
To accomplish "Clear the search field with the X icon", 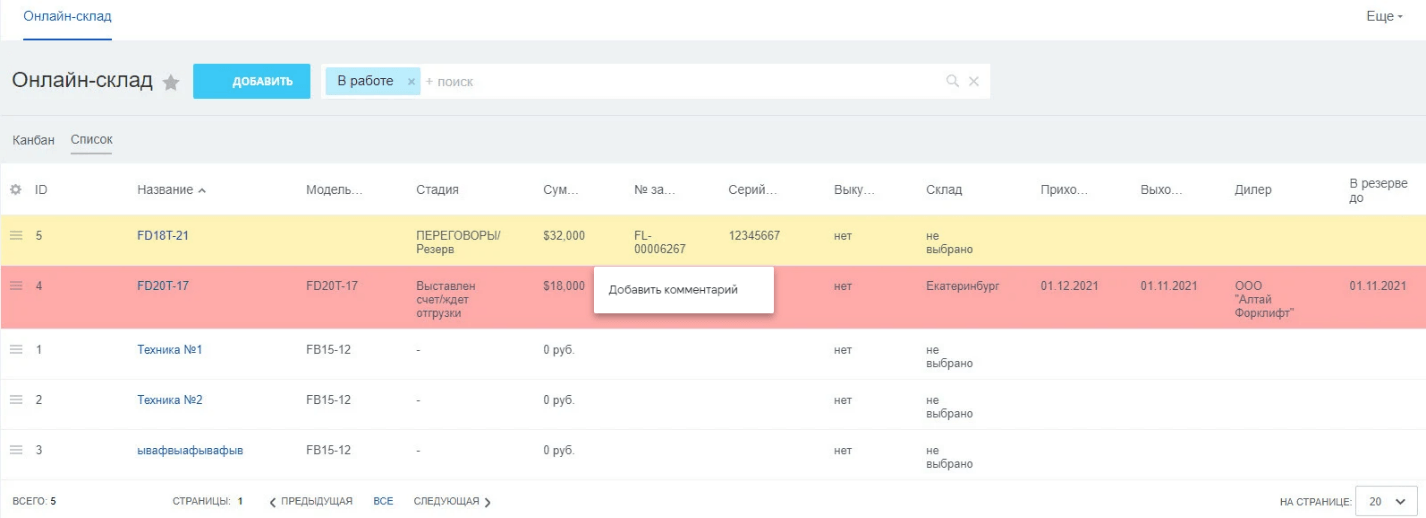I will click(x=974, y=81).
